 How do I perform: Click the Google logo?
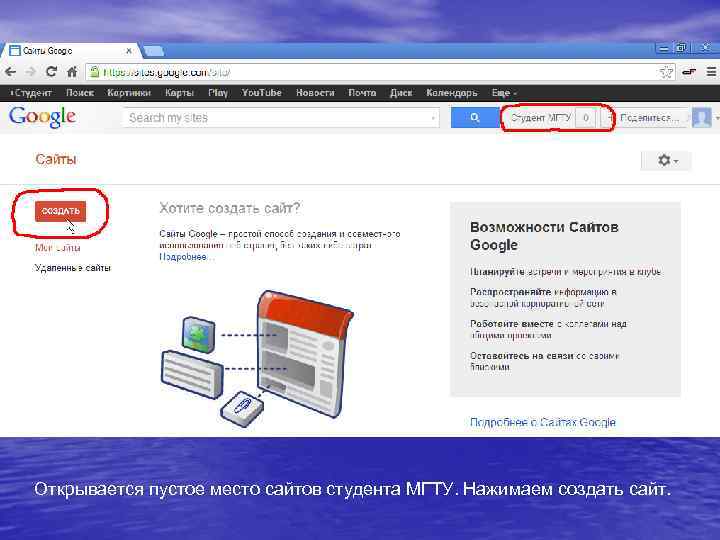[x=42, y=117]
